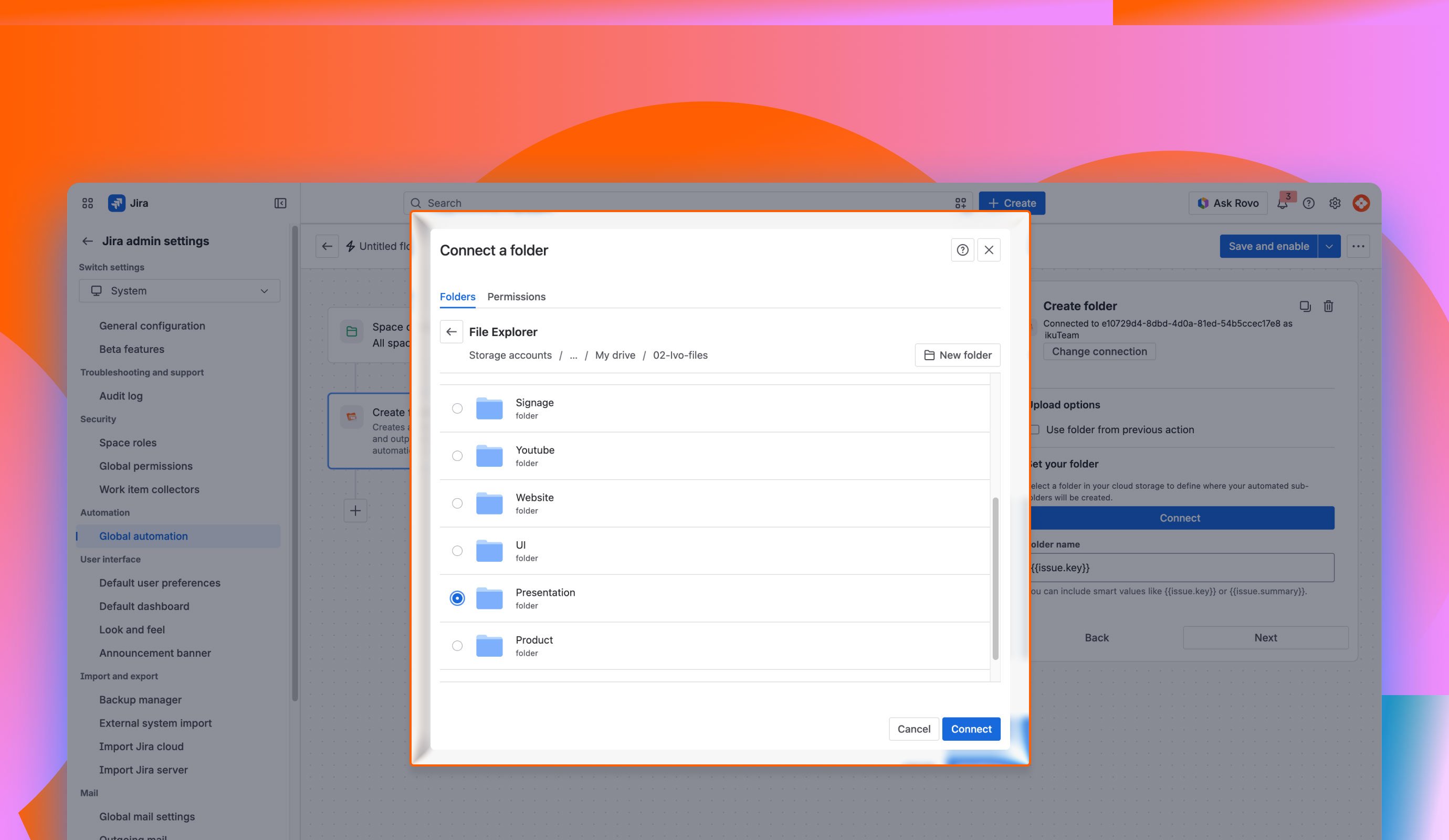The image size is (1449, 840).
Task: Switch to the Folders tab
Action: coord(458,297)
